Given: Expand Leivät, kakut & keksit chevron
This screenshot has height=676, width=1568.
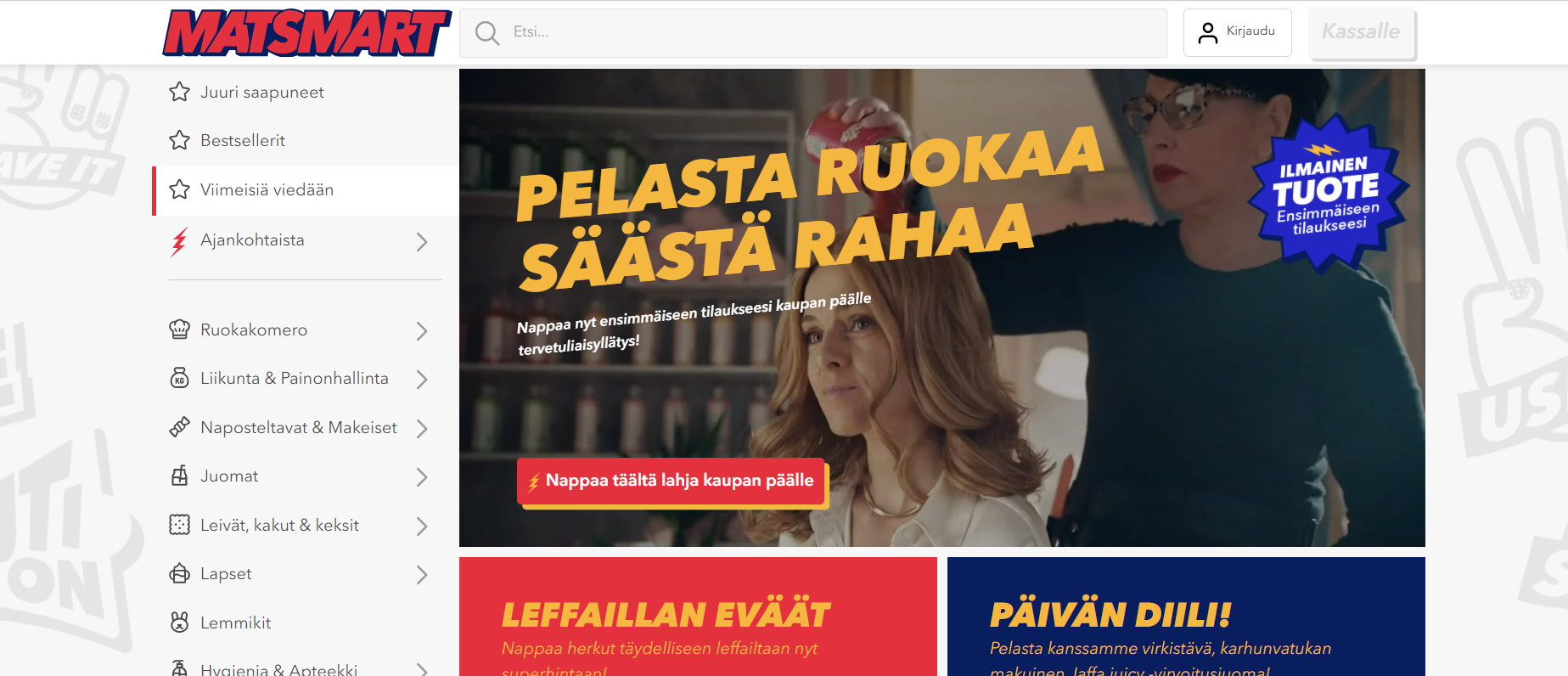Looking at the screenshot, I should 422,527.
